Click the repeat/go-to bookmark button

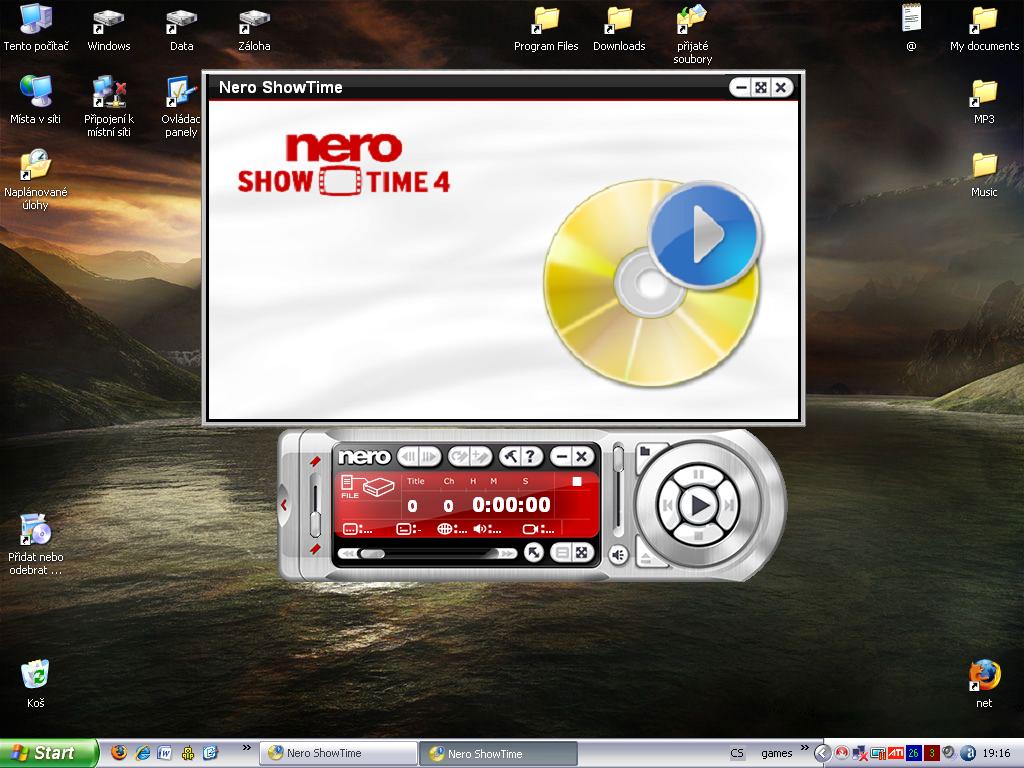coord(458,456)
